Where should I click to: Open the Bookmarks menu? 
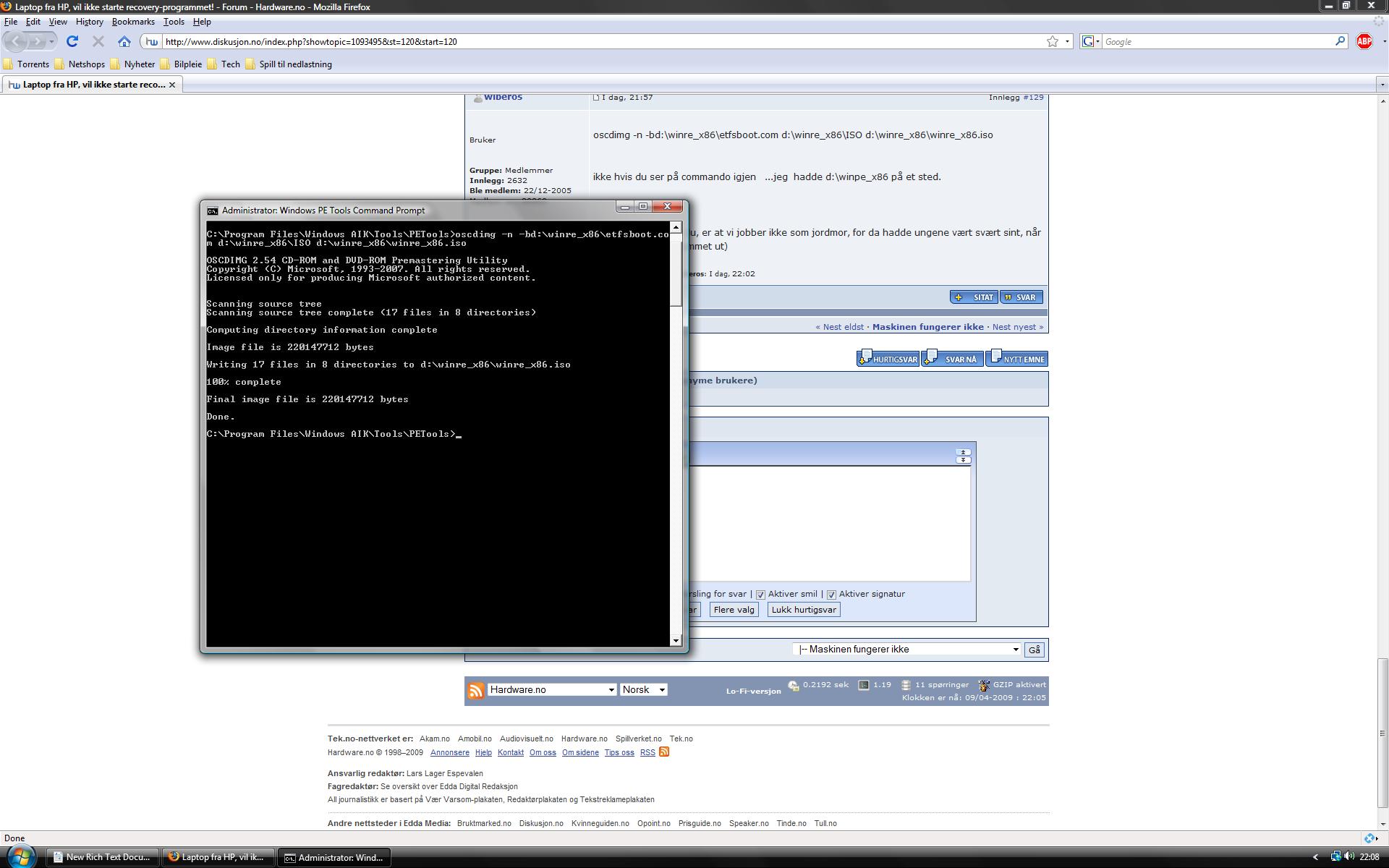coord(133,22)
